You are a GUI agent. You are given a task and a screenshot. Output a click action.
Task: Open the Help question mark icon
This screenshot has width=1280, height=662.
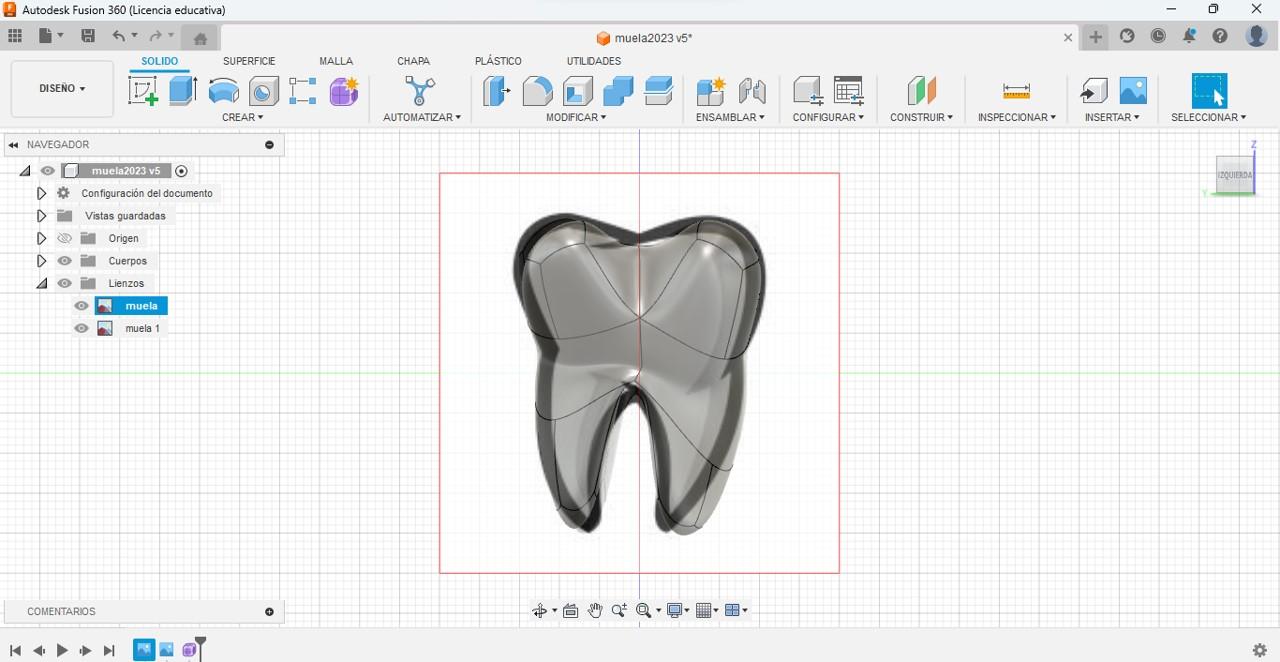[x=1220, y=36]
